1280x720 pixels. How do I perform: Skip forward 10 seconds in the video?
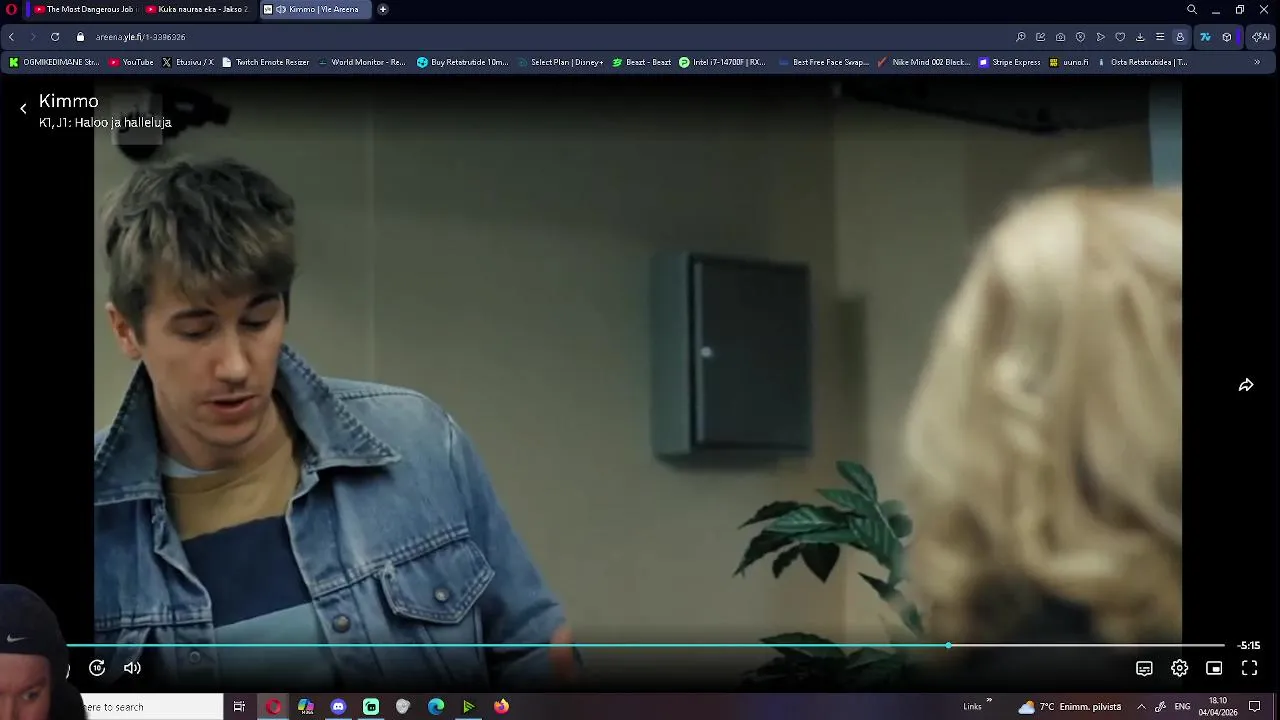coord(97,668)
